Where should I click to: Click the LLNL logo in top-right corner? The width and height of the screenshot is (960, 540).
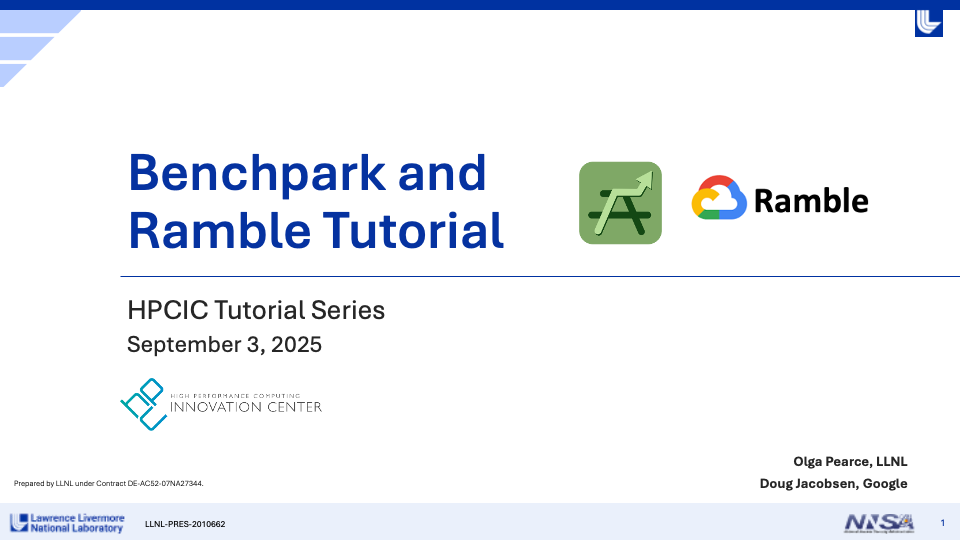pyautogui.click(x=929, y=23)
